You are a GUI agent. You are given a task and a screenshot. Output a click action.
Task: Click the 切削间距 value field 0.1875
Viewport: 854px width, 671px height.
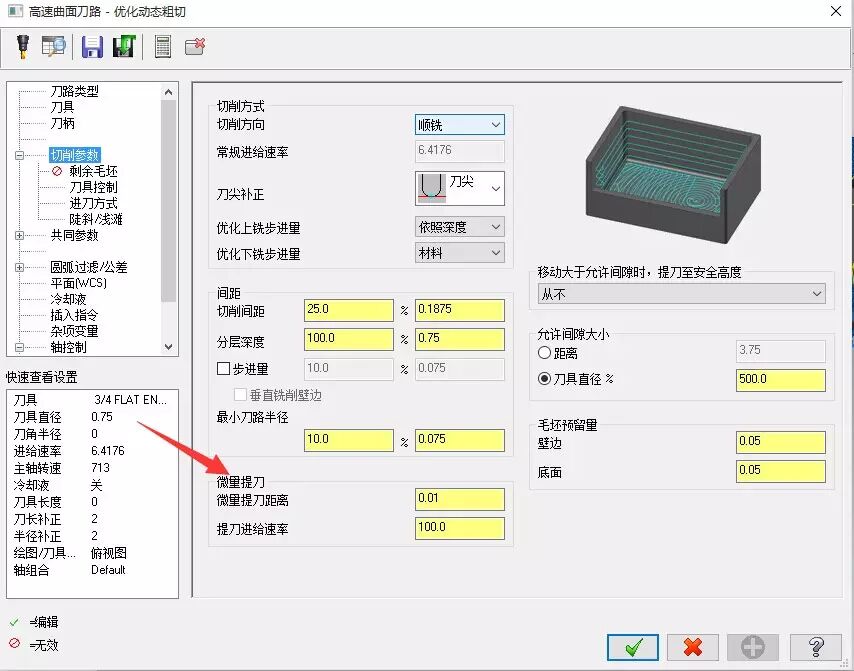click(x=460, y=310)
